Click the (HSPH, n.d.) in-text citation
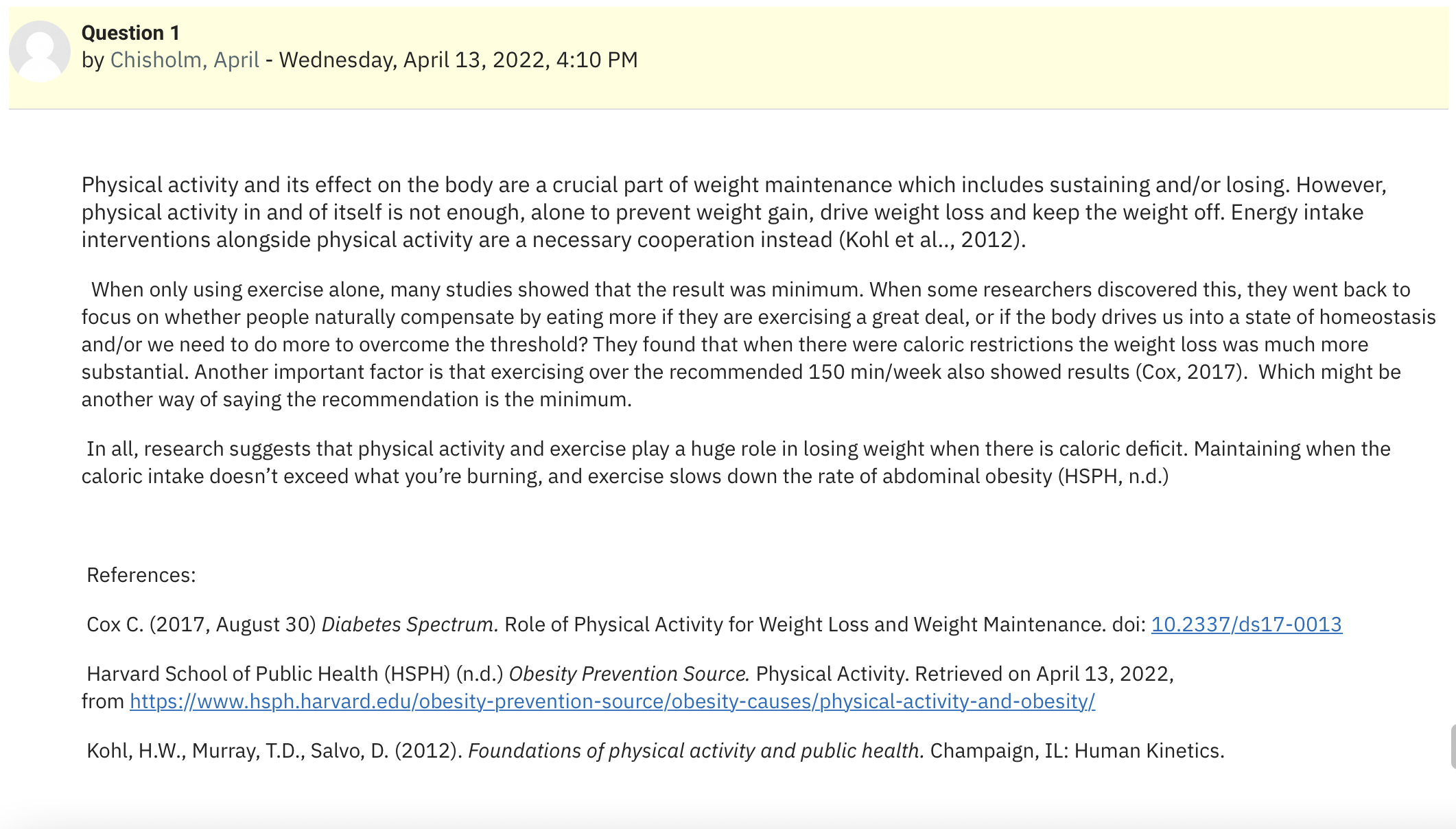This screenshot has width=1456, height=829. tap(1113, 476)
